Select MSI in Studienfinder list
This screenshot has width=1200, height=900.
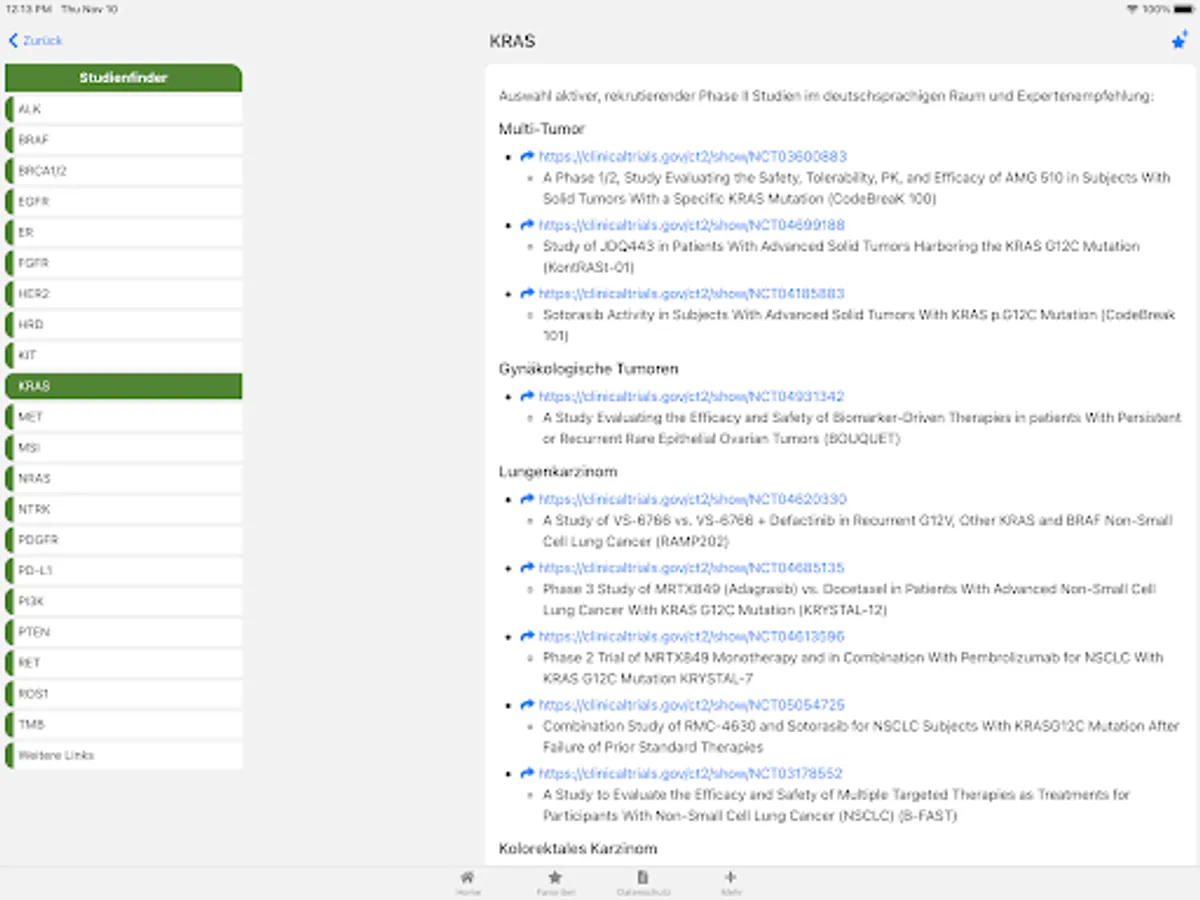coord(124,448)
